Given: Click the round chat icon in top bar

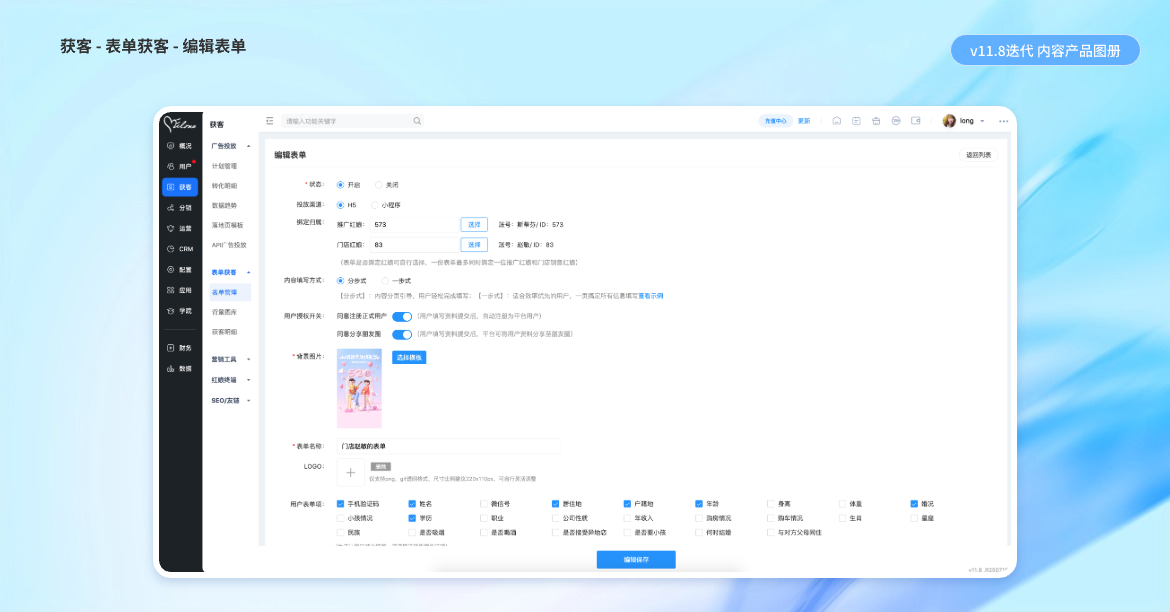Looking at the screenshot, I should [x=896, y=121].
